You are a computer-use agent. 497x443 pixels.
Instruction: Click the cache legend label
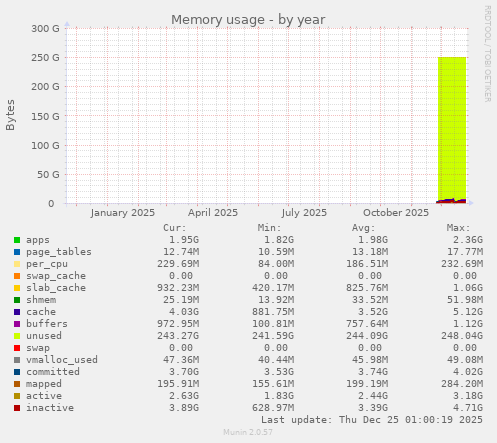pyautogui.click(x=41, y=312)
